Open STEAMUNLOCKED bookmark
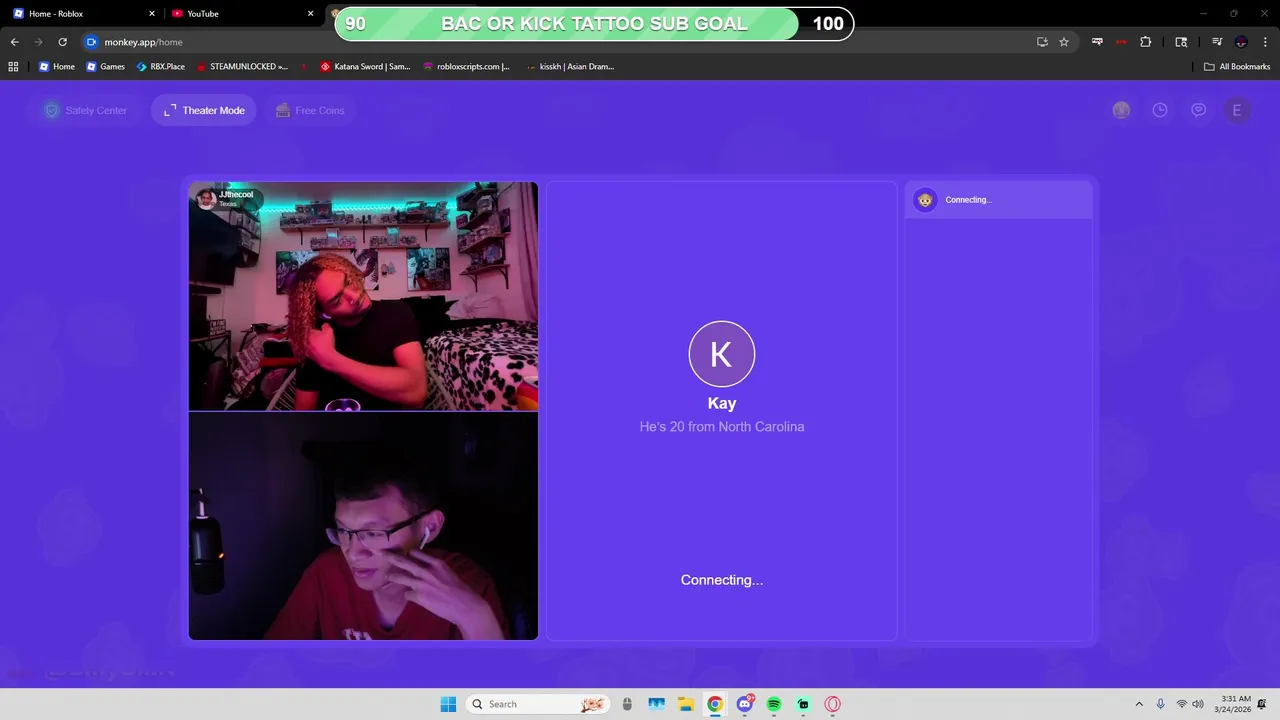The image size is (1280, 720). coord(243,66)
